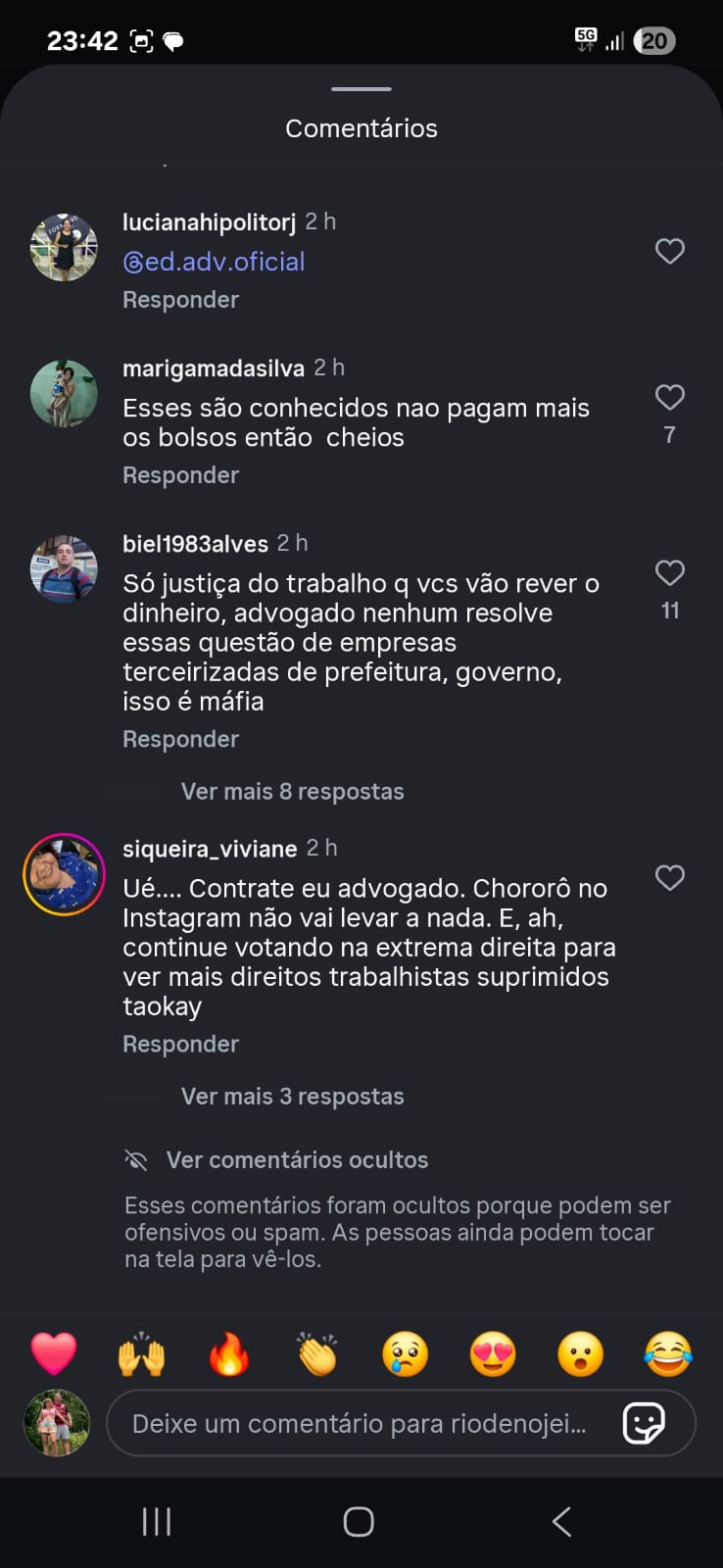Open siqueira_viviane's profile picture story
The width and height of the screenshot is (723, 1568).
64,874
